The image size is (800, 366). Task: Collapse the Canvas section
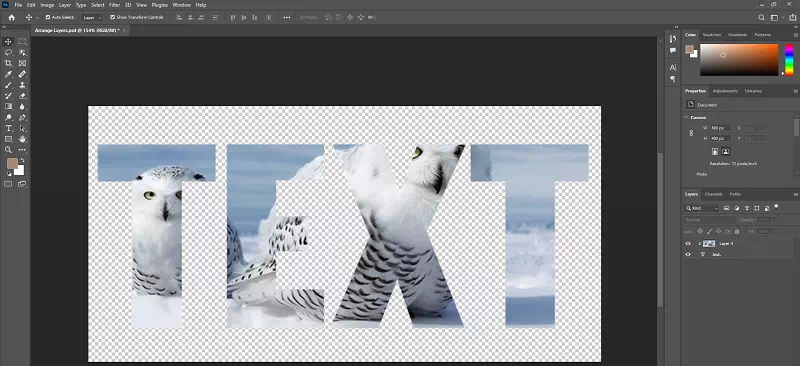(x=686, y=117)
